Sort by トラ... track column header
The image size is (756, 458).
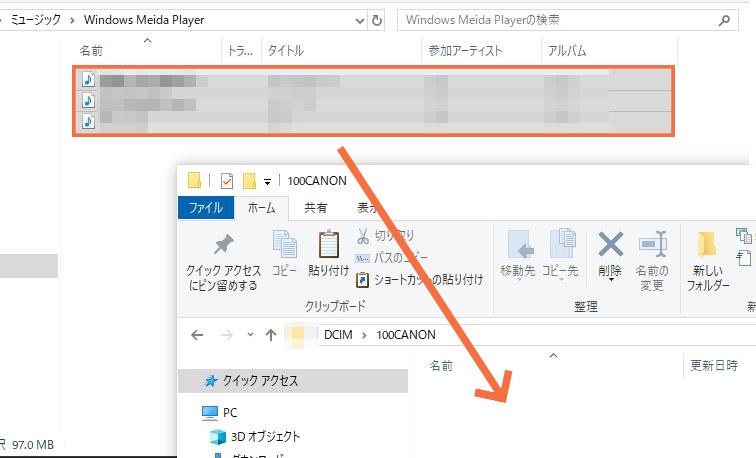(x=240, y=51)
